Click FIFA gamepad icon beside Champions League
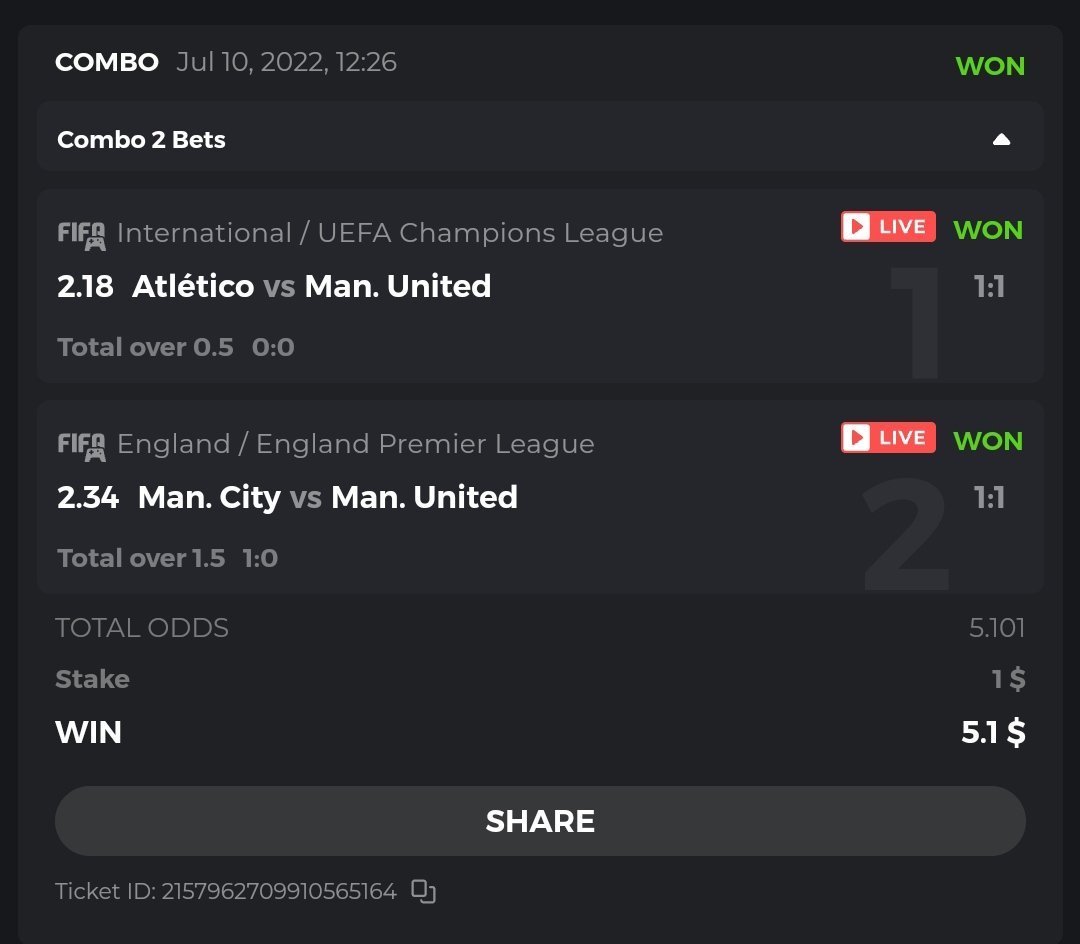Image resolution: width=1080 pixels, height=944 pixels. point(81,235)
